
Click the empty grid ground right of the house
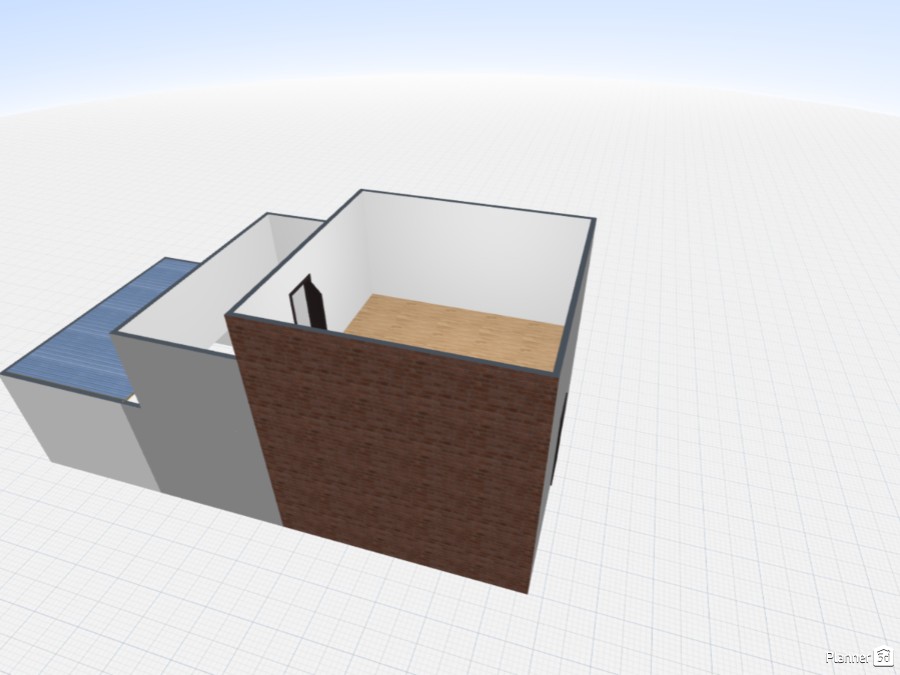click(740, 400)
